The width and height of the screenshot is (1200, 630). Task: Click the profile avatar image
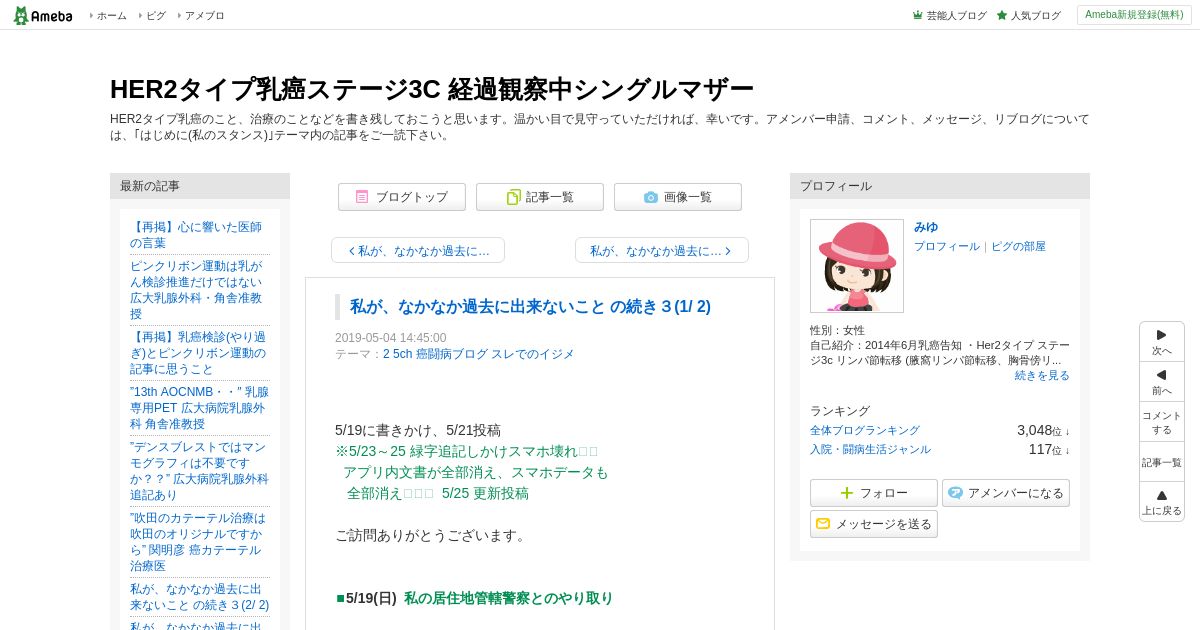pyautogui.click(x=857, y=266)
